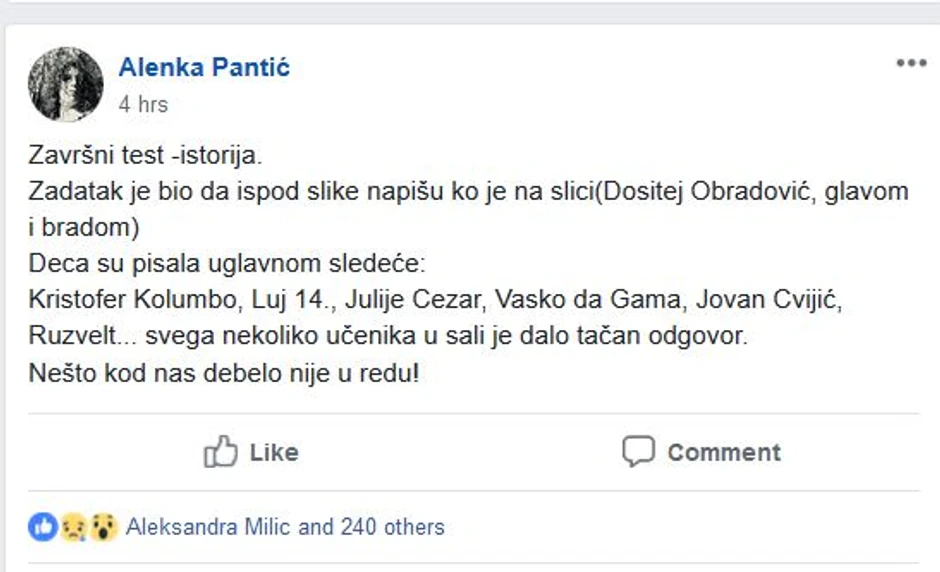Click the sad face reaction icon

[x=73, y=527]
